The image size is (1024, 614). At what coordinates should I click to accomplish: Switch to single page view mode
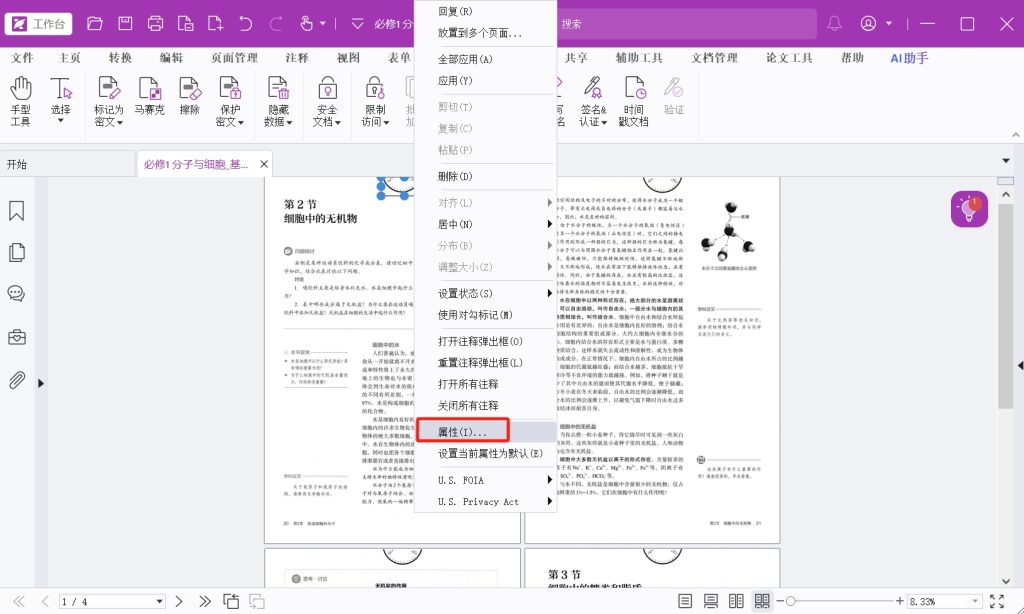click(x=685, y=601)
